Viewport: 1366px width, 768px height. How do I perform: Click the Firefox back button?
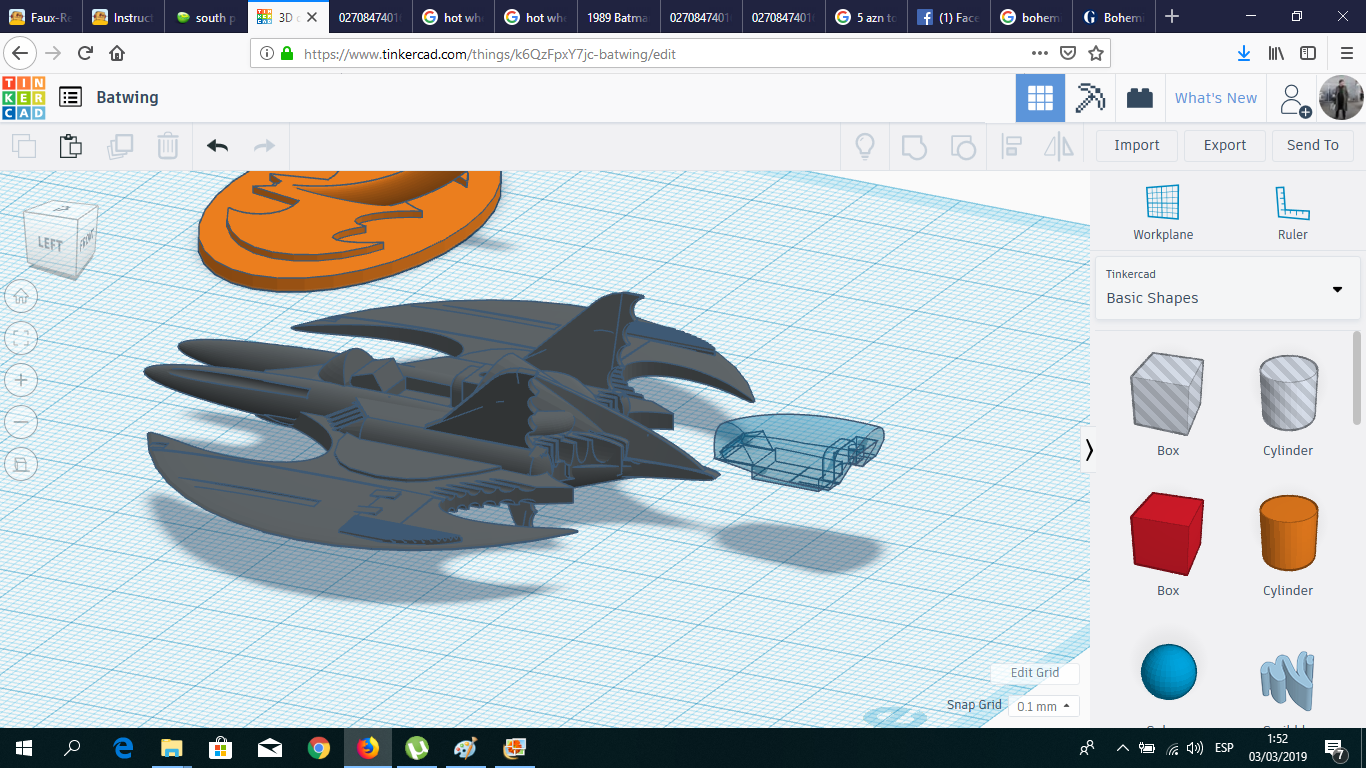click(20, 54)
